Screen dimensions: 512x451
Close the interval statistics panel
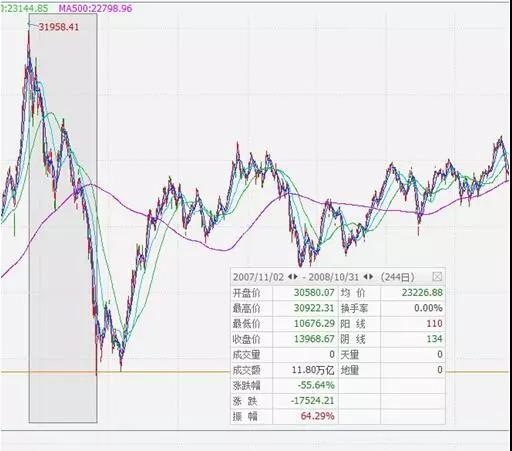(437, 277)
